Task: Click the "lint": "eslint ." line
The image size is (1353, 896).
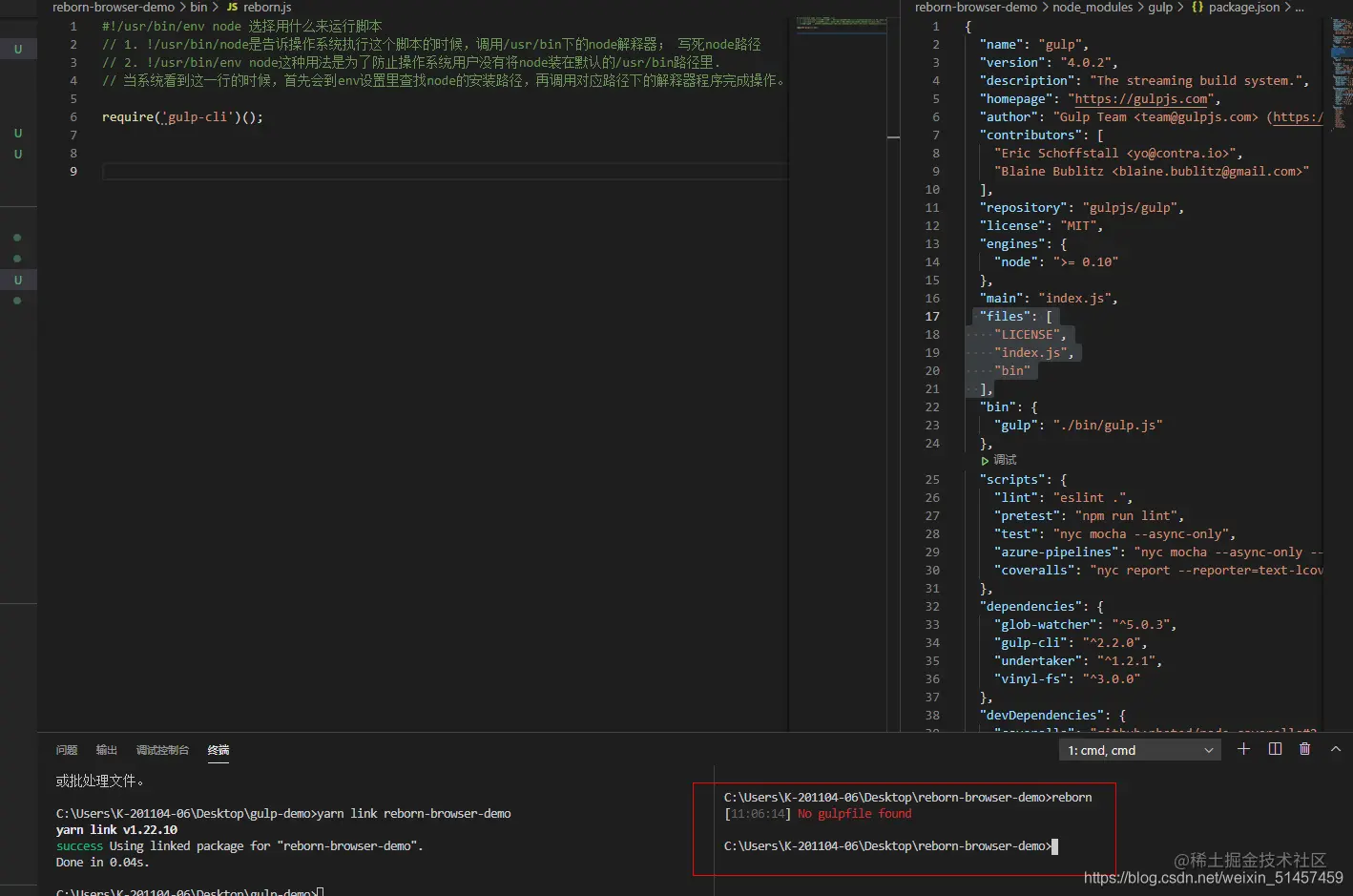Action: [x=1063, y=497]
